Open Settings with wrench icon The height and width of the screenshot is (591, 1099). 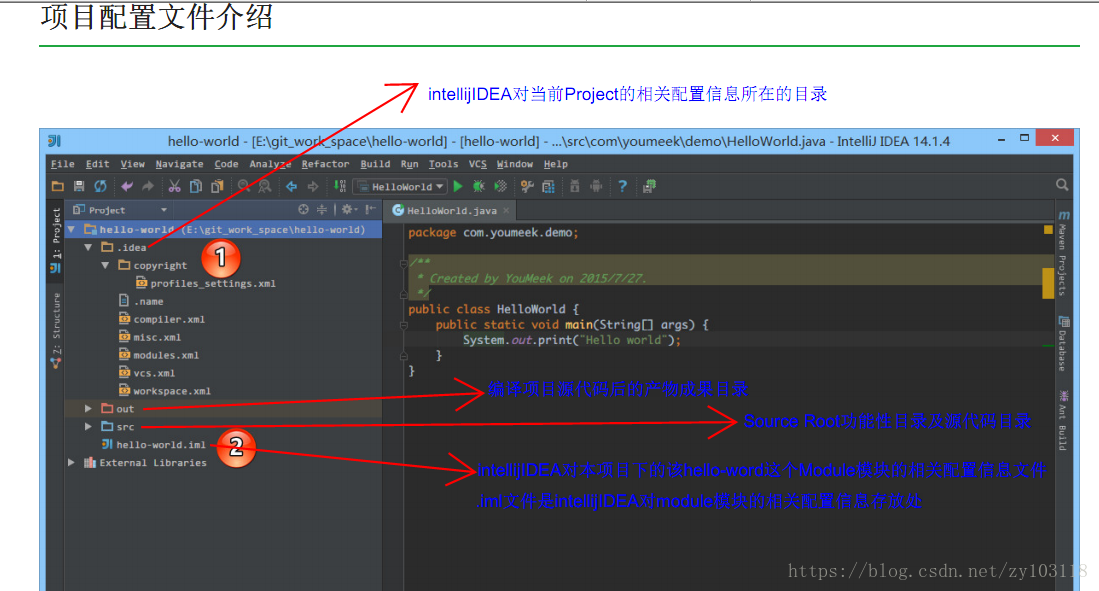click(527, 186)
